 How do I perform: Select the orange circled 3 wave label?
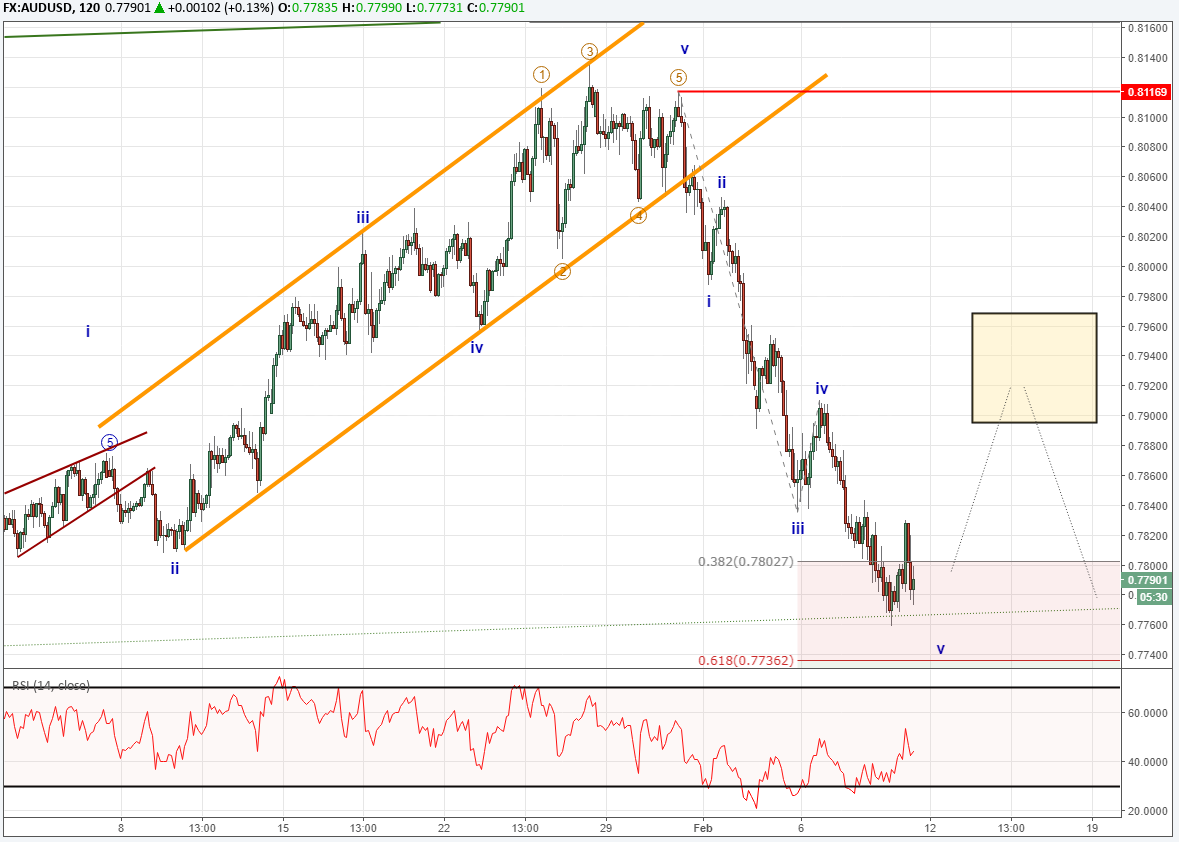point(590,51)
